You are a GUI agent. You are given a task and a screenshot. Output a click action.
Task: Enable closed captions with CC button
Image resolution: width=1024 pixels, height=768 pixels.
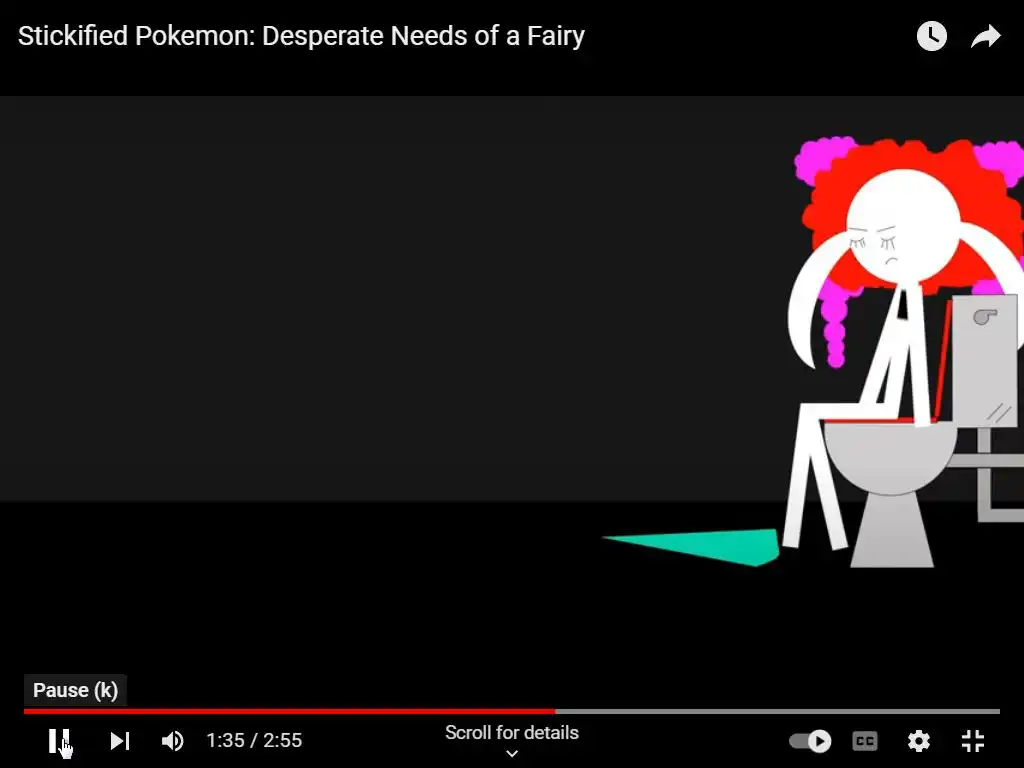pyautogui.click(x=865, y=741)
